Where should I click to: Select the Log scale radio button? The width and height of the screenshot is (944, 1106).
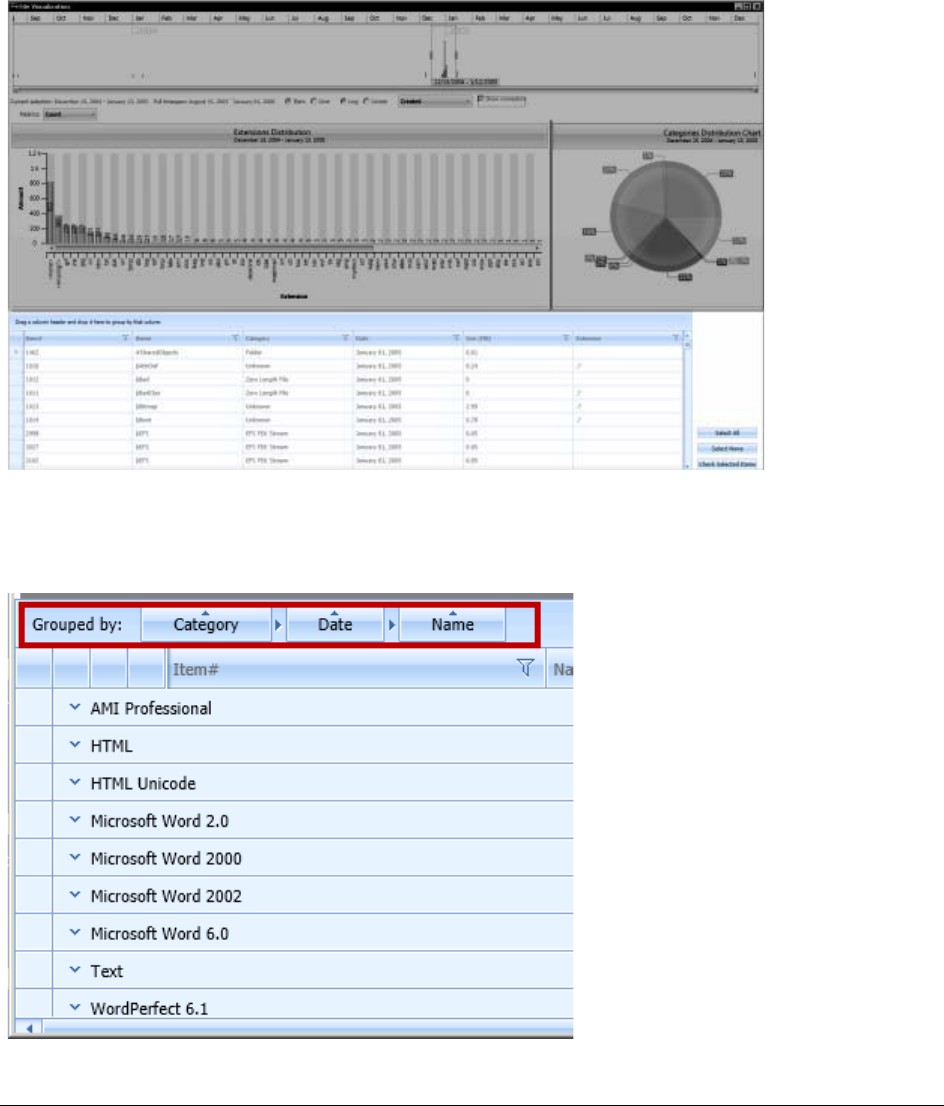344,102
